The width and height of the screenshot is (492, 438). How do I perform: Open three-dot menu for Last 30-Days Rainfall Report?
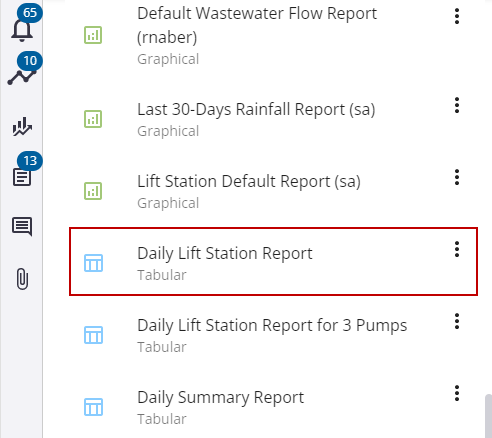tap(457, 105)
